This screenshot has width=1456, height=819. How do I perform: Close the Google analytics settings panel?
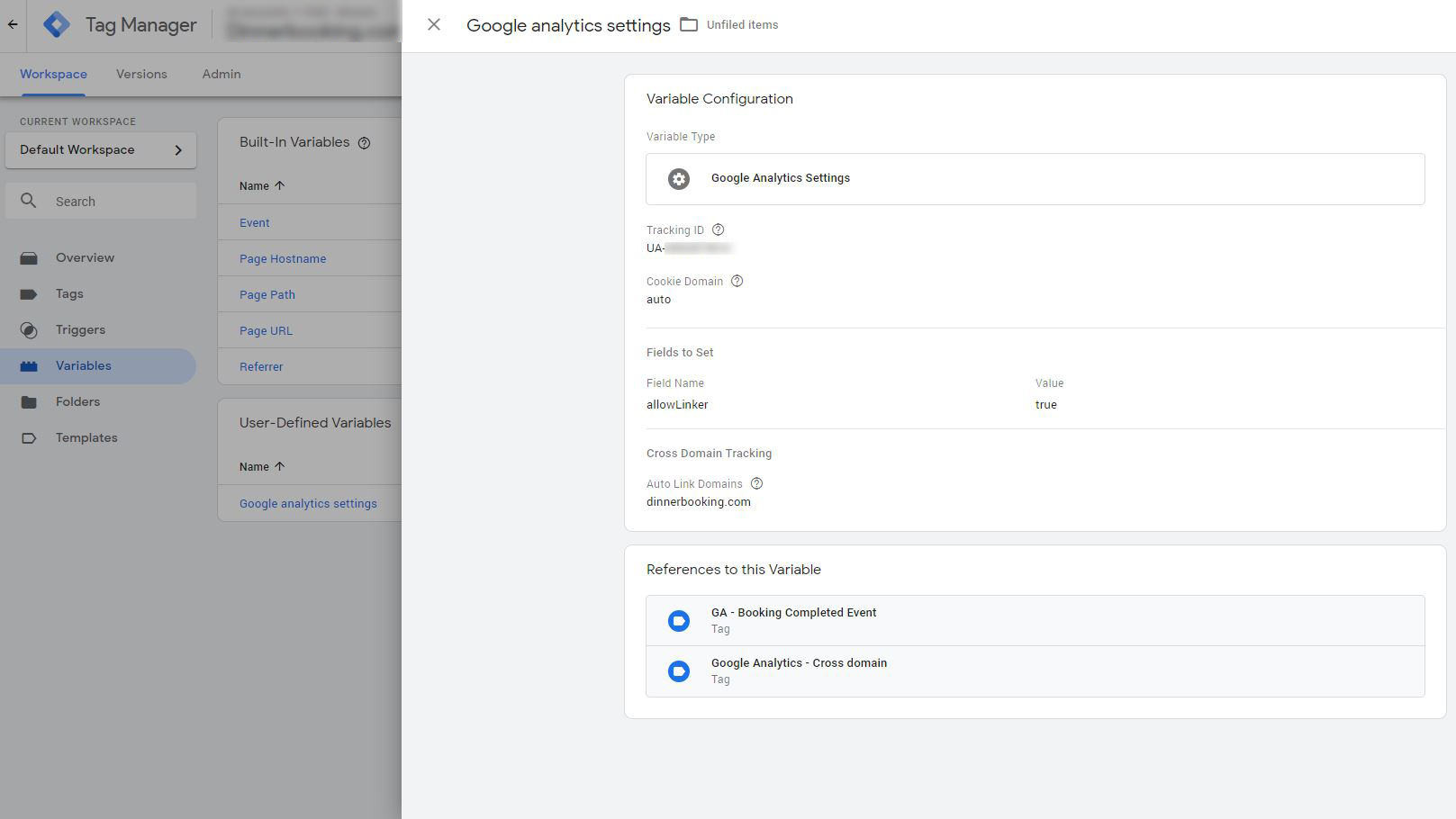coord(434,25)
